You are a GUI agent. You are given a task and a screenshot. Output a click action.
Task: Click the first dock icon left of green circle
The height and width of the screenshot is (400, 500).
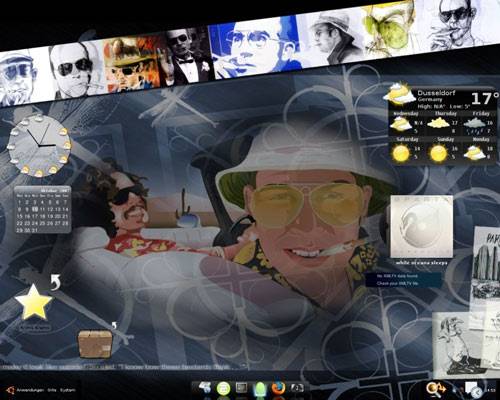coord(205,388)
